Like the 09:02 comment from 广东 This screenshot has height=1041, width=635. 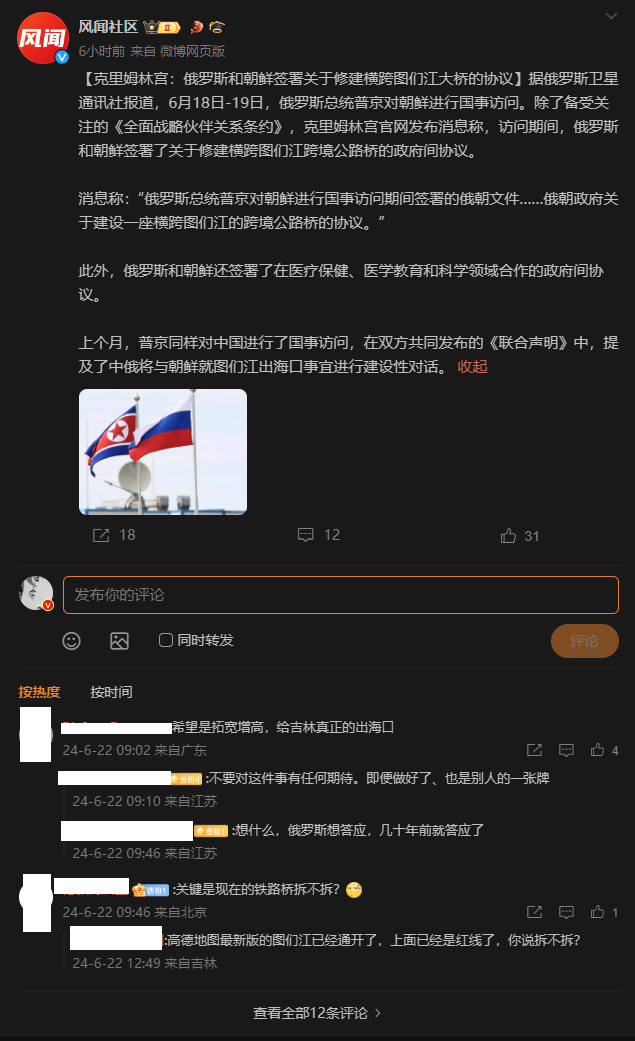598,750
